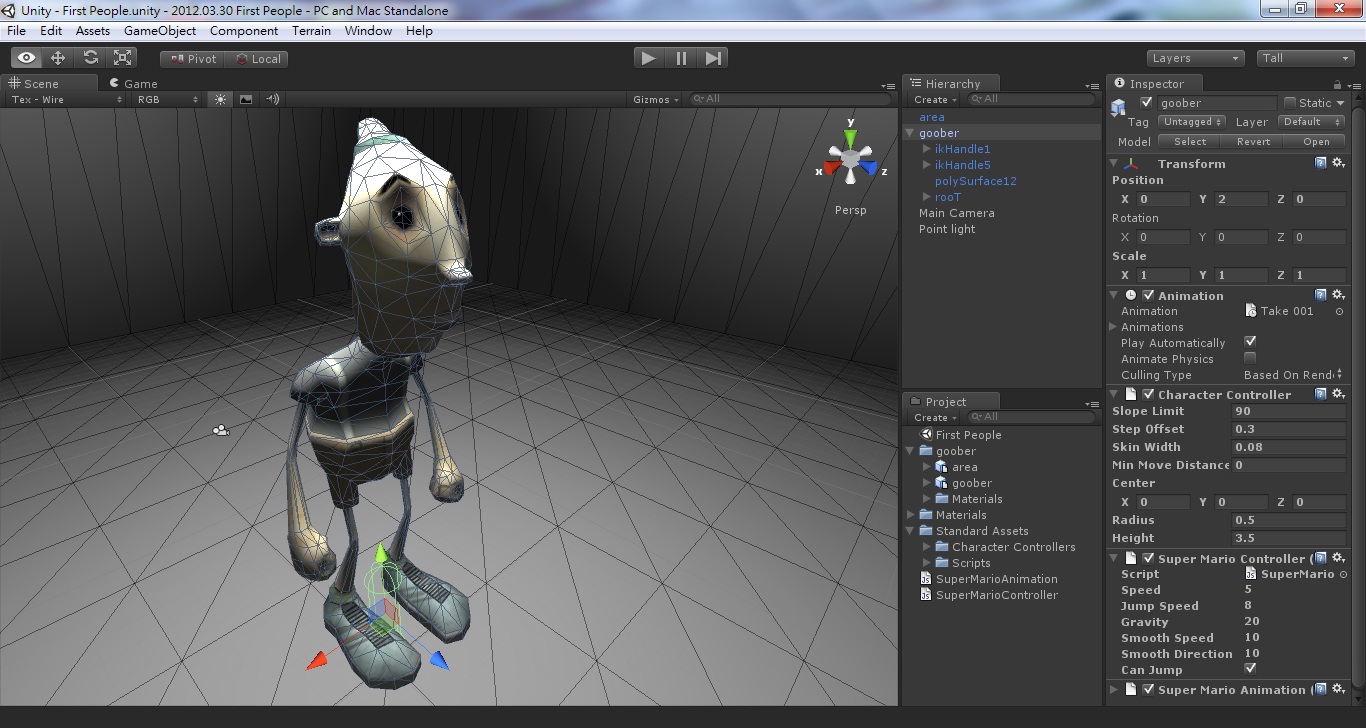The width and height of the screenshot is (1366, 728).
Task: Enable the Animate Physics checkbox
Action: coord(1250,358)
